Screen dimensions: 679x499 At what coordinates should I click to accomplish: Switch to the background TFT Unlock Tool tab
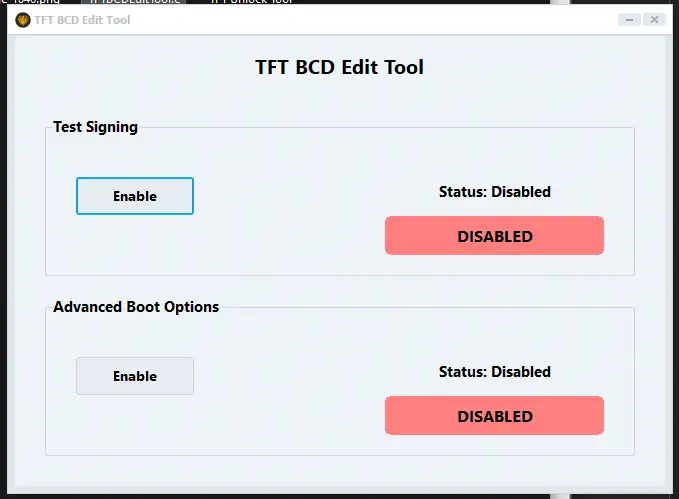pos(250,3)
